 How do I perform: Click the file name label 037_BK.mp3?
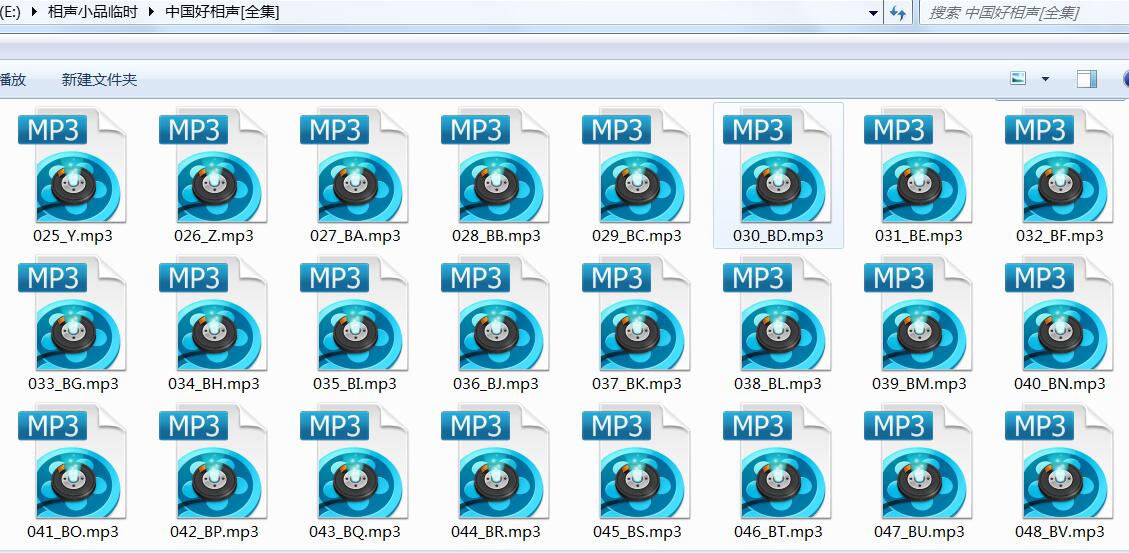[637, 385]
